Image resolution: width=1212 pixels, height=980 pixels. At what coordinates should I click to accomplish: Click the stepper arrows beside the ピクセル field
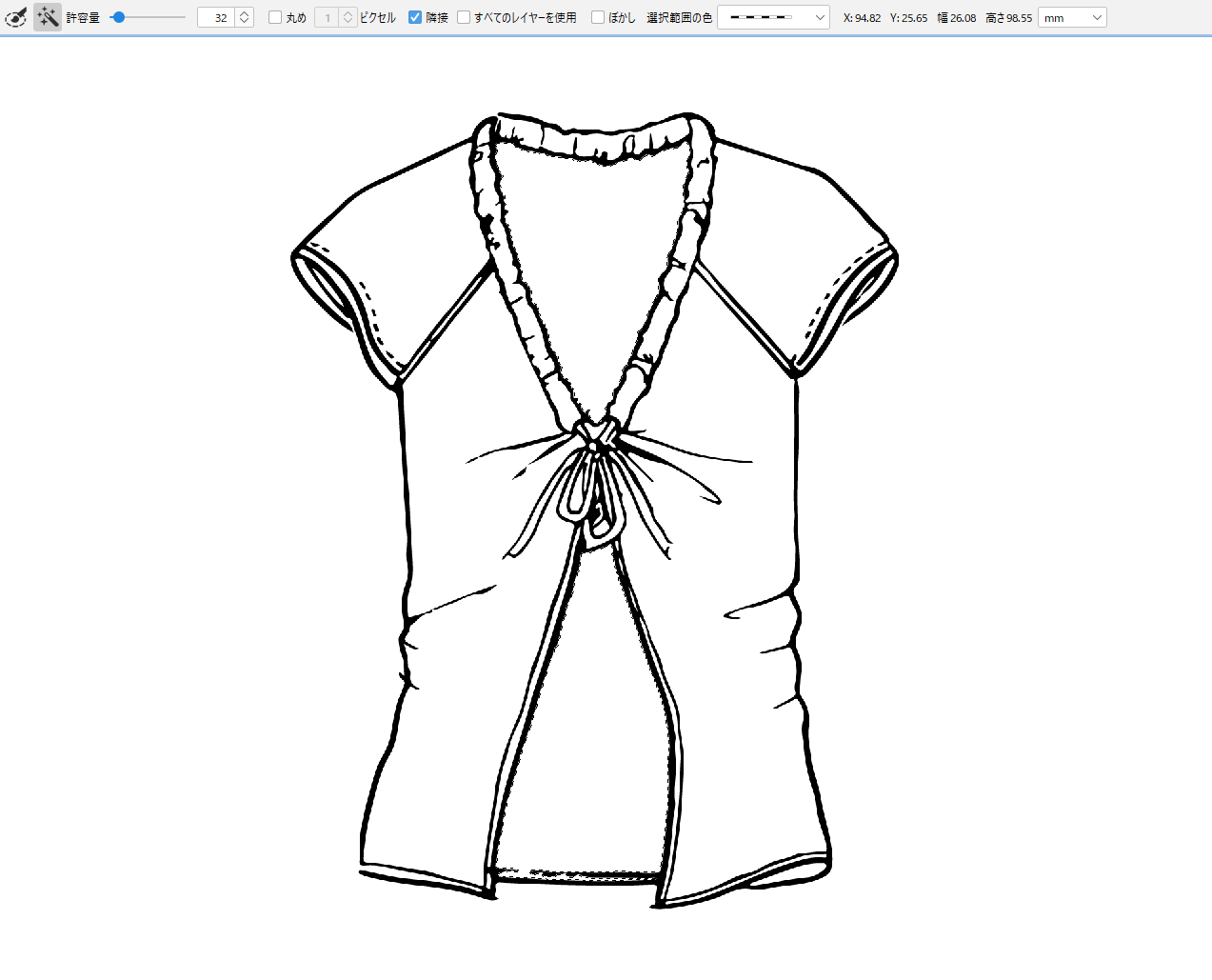pyautogui.click(x=348, y=17)
